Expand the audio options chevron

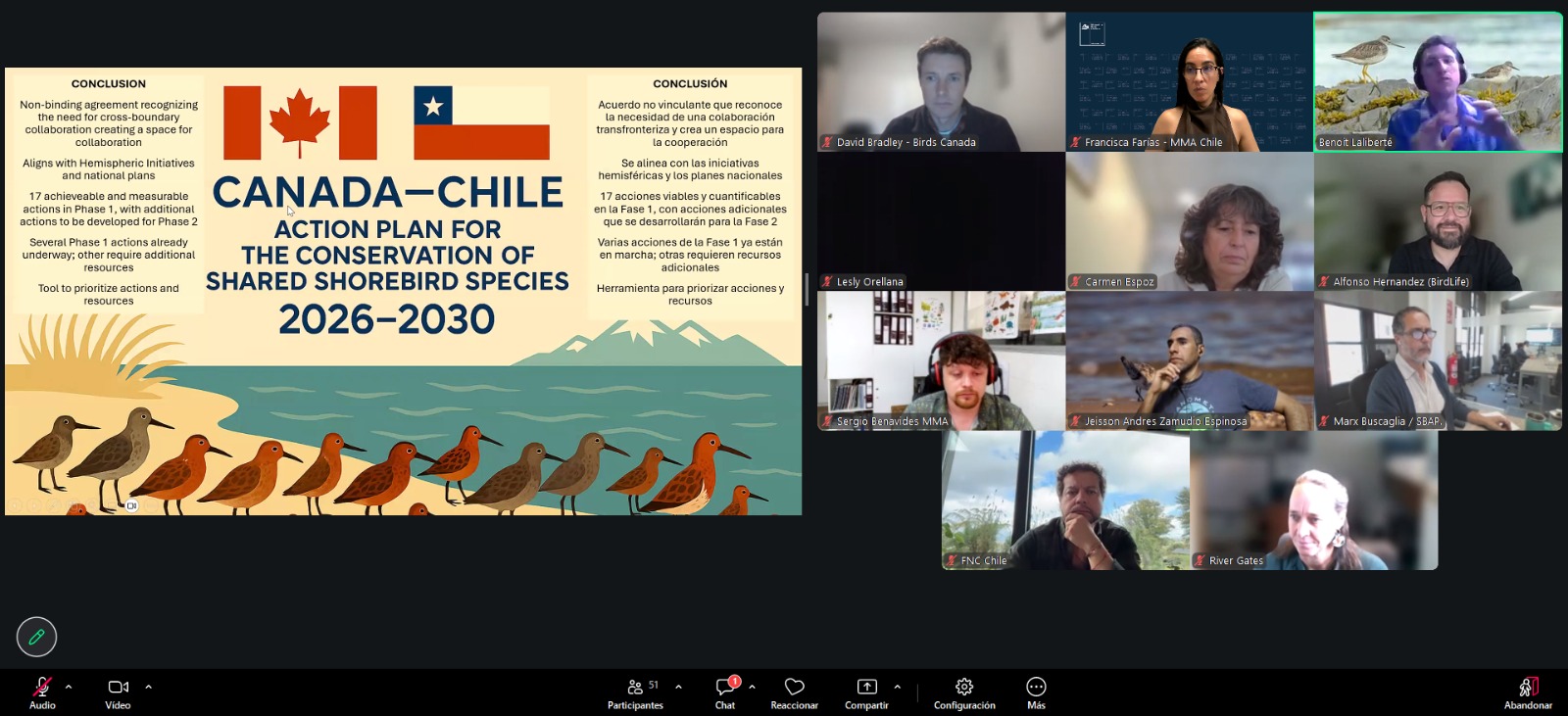click(x=69, y=687)
